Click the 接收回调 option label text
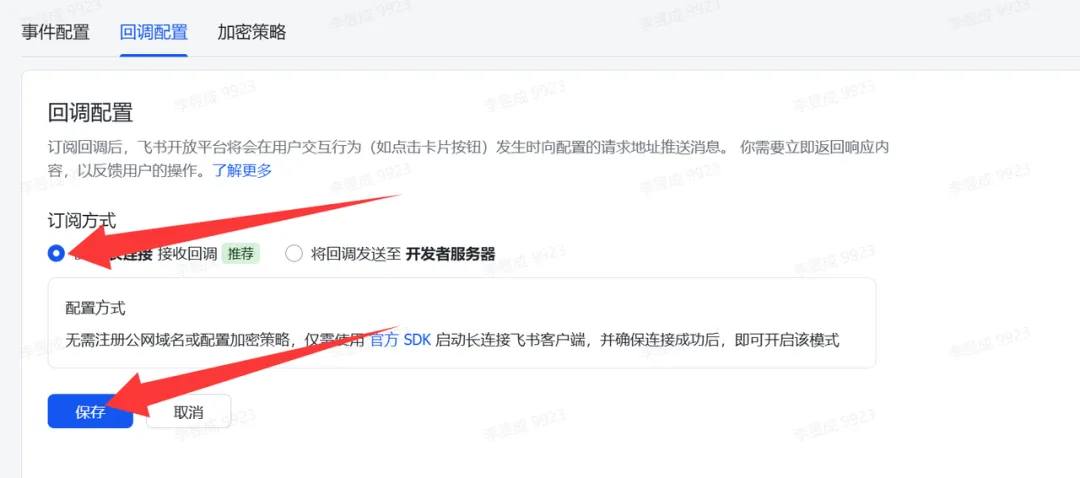The image size is (1080, 478). tap(187, 253)
